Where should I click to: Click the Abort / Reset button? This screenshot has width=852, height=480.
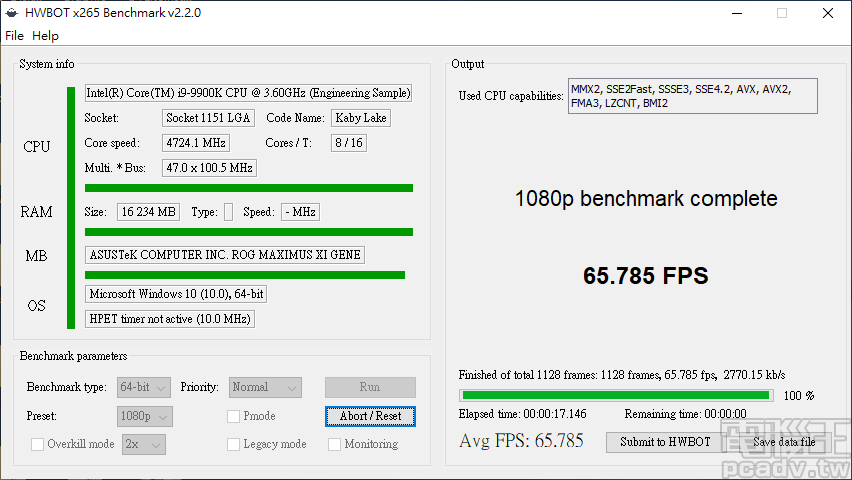(370, 416)
